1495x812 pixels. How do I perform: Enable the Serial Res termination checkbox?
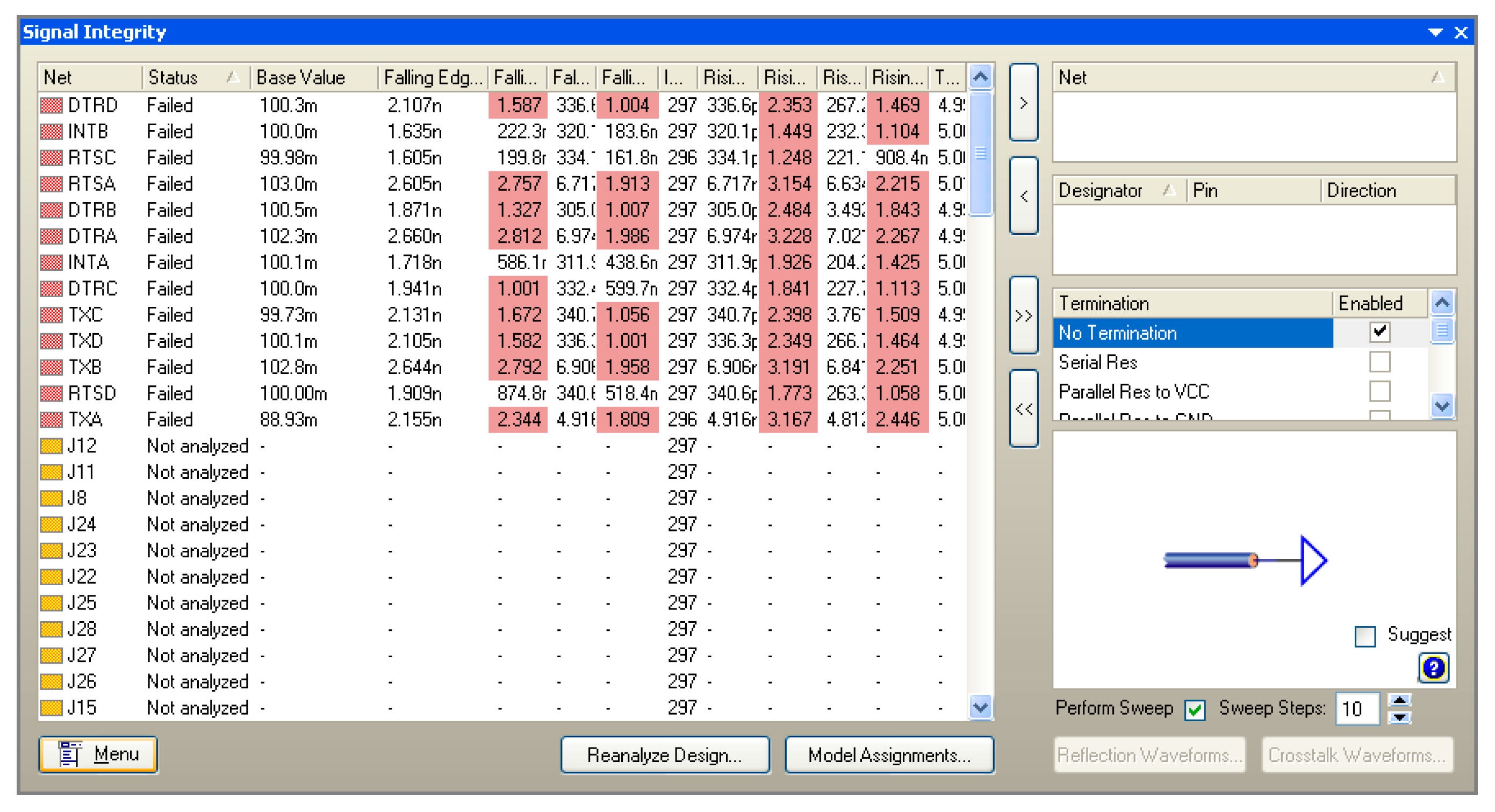pyautogui.click(x=1379, y=362)
